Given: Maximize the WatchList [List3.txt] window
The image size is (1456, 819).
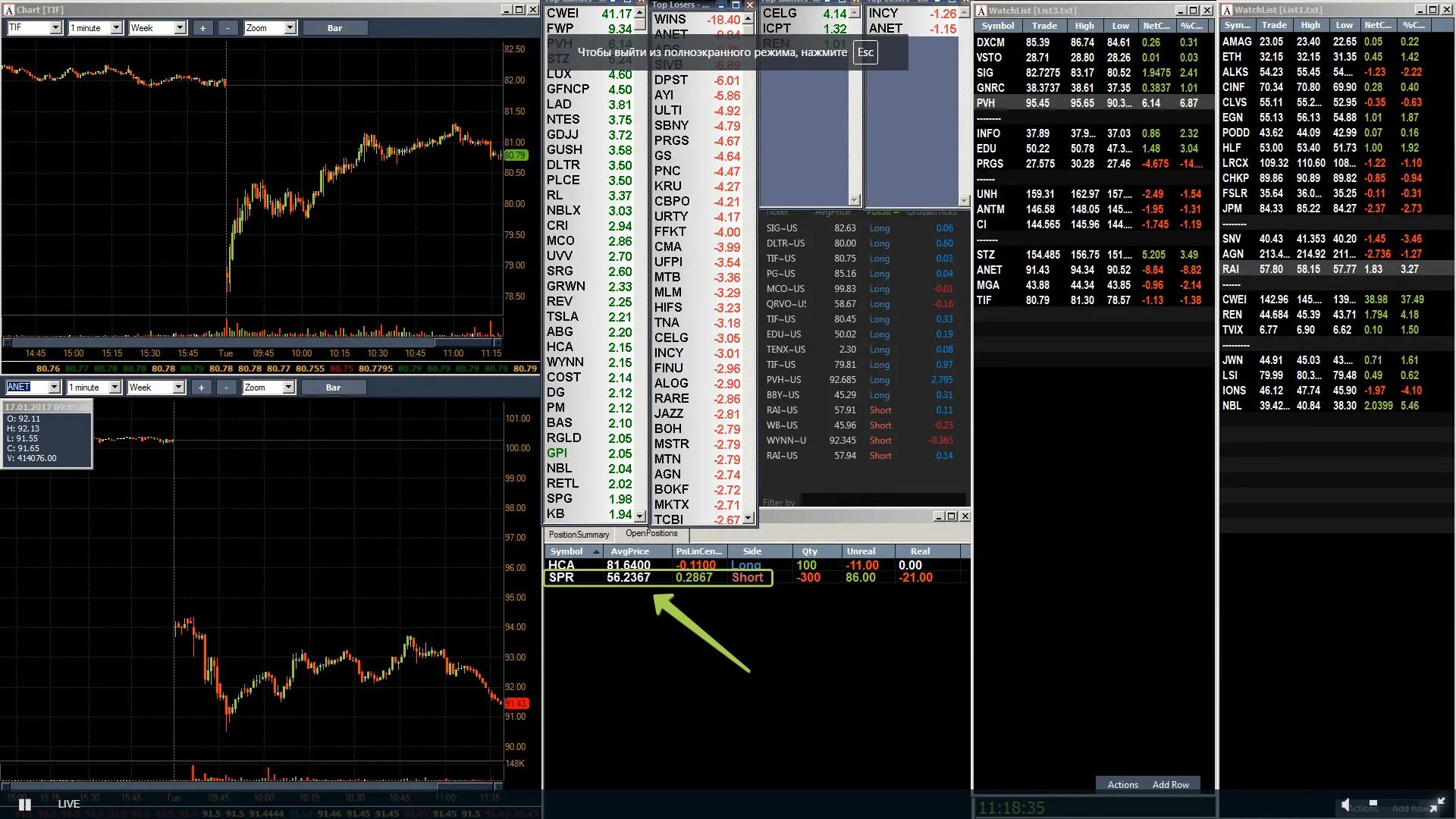Looking at the screenshot, I should (1194, 11).
